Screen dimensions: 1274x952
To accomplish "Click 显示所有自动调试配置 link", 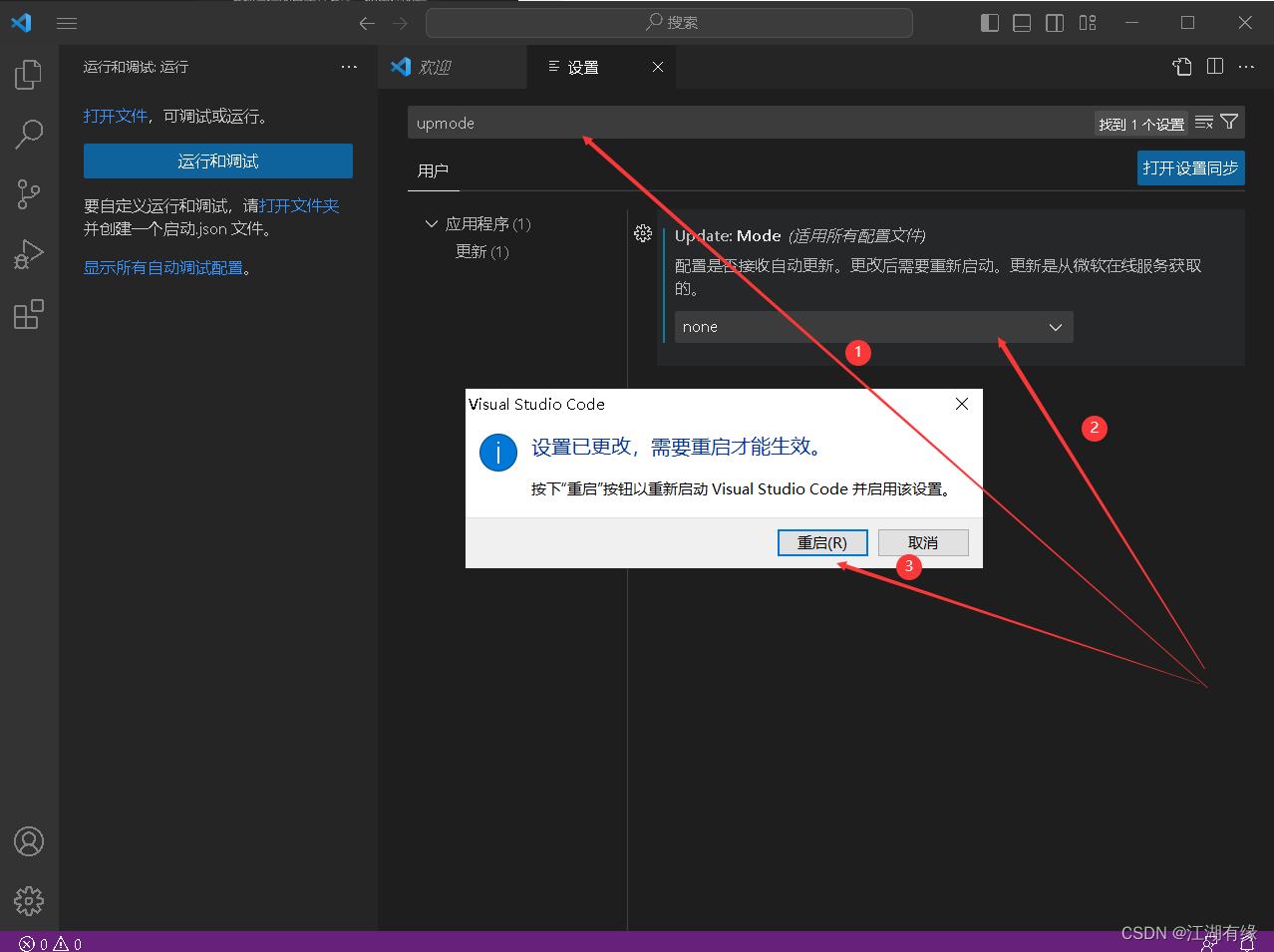I will (x=163, y=268).
